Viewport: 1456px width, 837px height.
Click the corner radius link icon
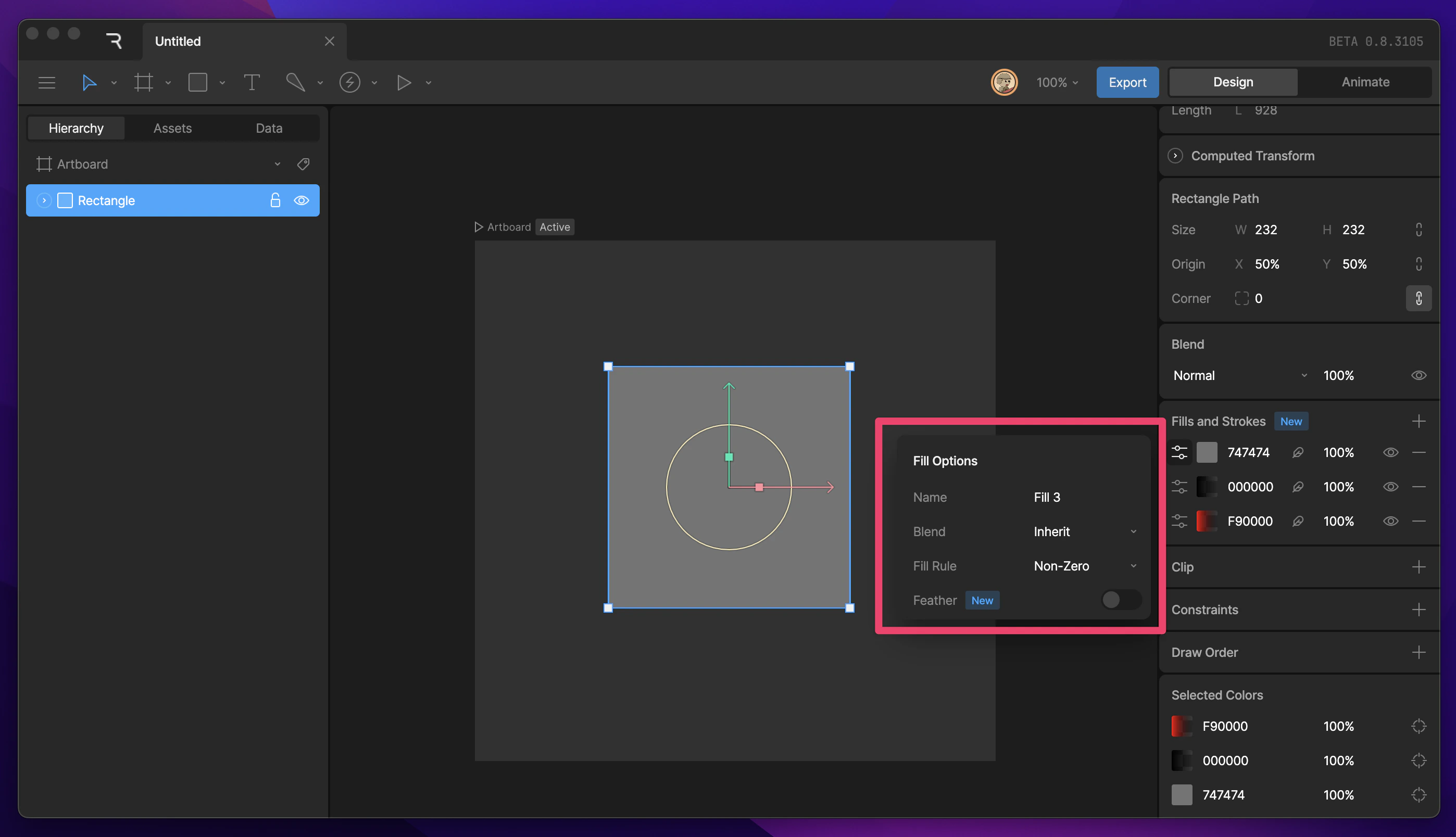pyautogui.click(x=1418, y=298)
